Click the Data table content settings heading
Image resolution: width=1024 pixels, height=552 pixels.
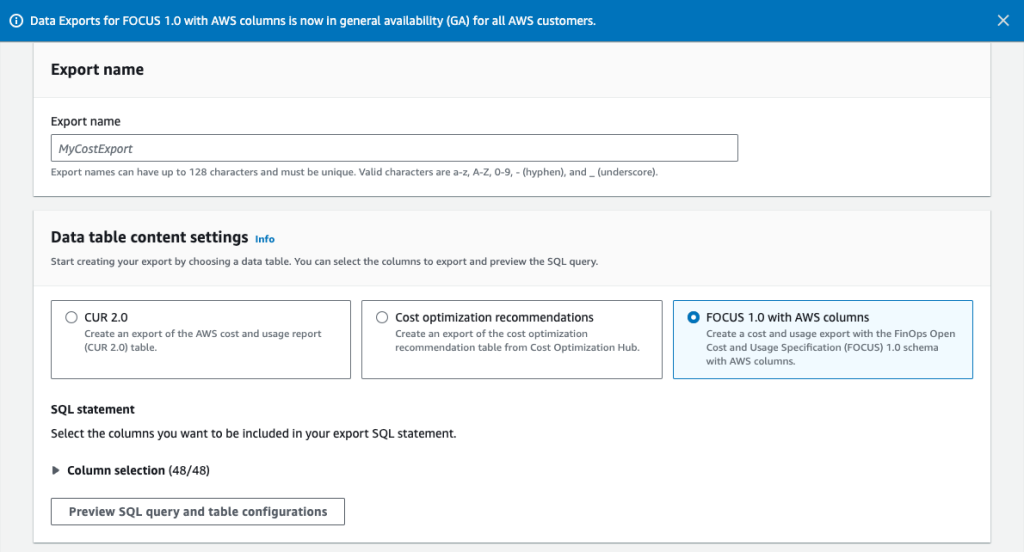(x=149, y=238)
